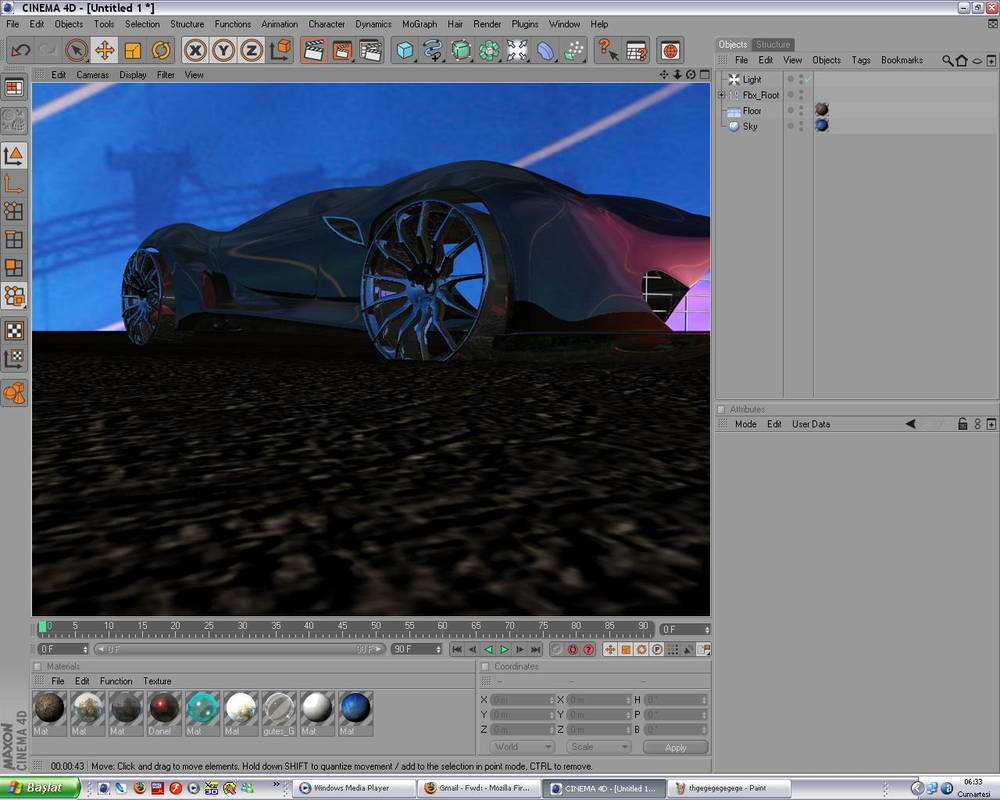Open the MoGraph menu
The height and width of the screenshot is (800, 1000).
click(419, 24)
